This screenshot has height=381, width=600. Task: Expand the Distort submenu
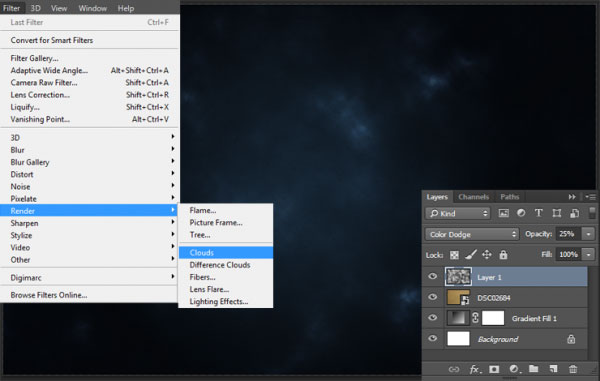(90, 174)
